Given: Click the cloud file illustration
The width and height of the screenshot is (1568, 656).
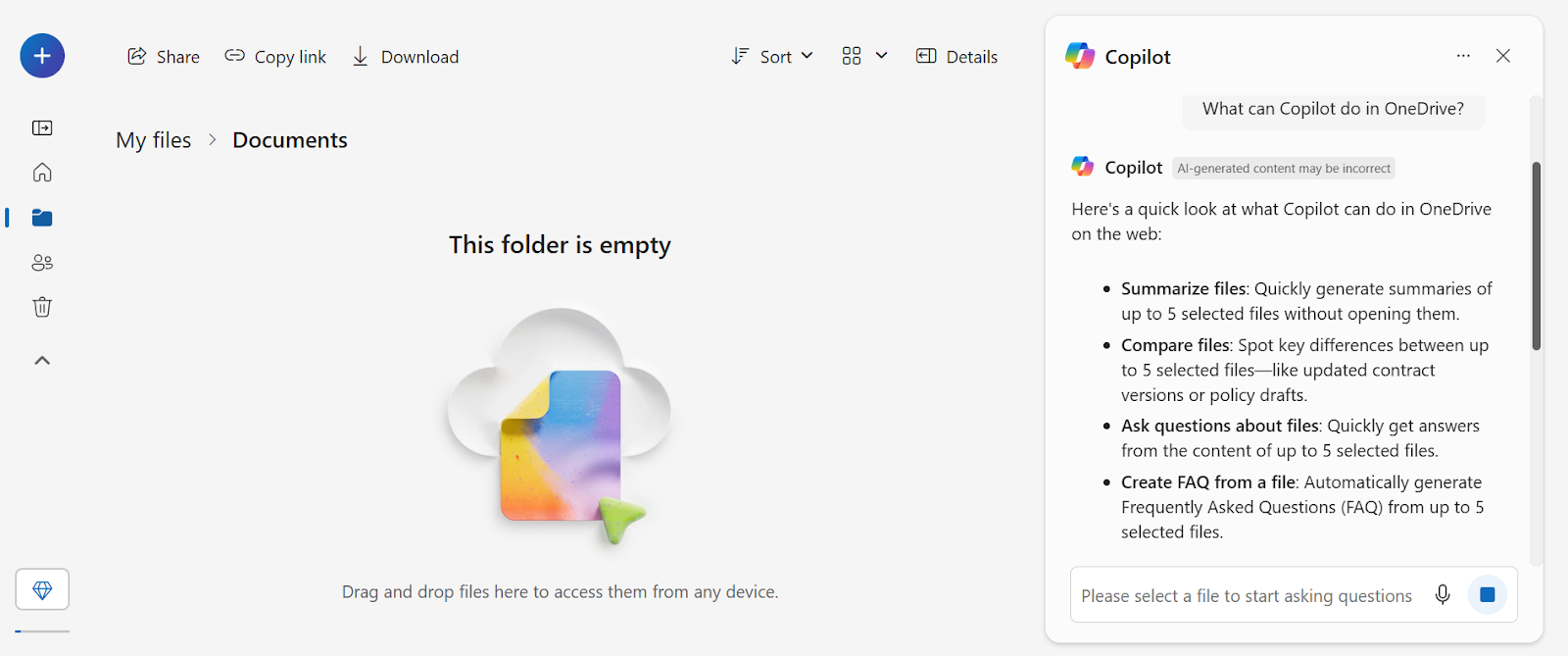Looking at the screenshot, I should 560,427.
